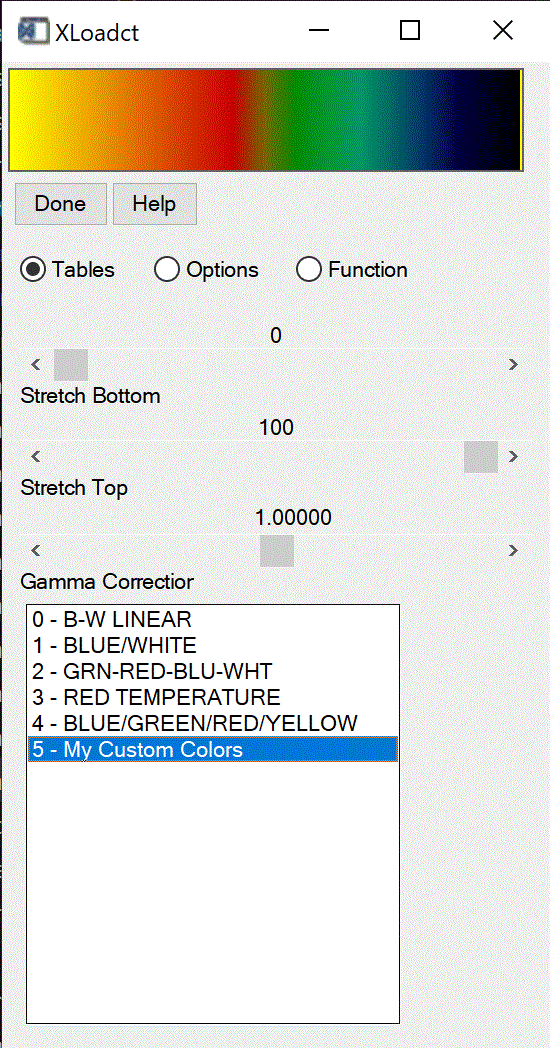Click Stretch Top slider right arrow
Screen dimensions: 550x1048
coord(513,457)
